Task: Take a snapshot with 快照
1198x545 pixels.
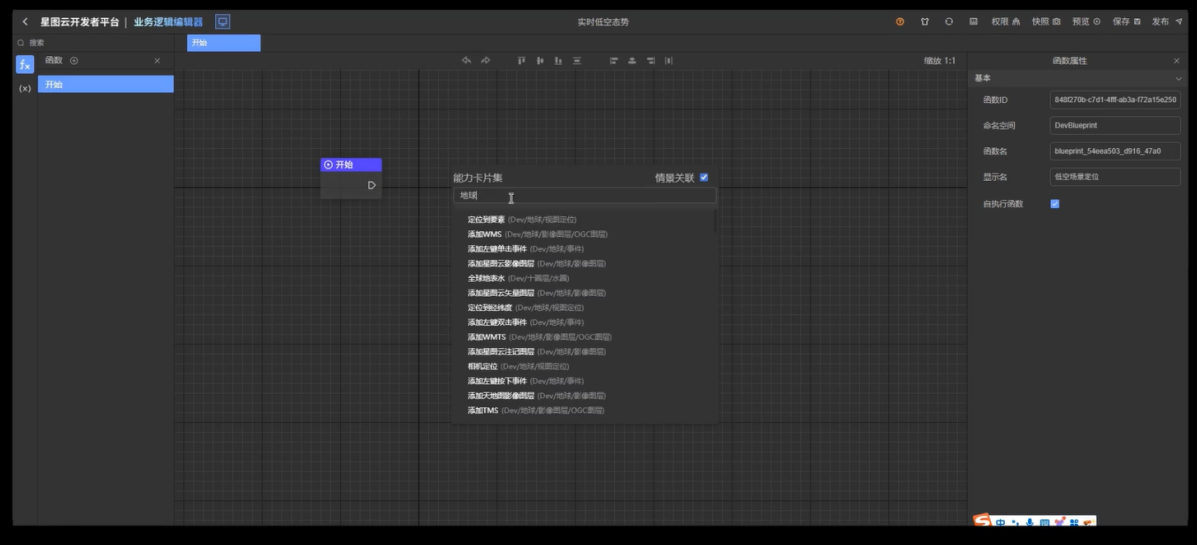Action: (x=1046, y=22)
